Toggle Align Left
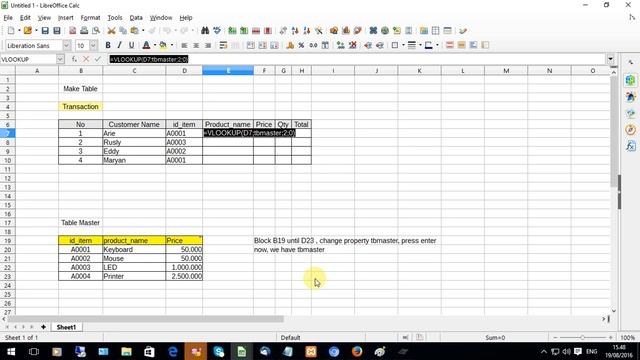The height and width of the screenshot is (360, 640). click(x=184, y=45)
